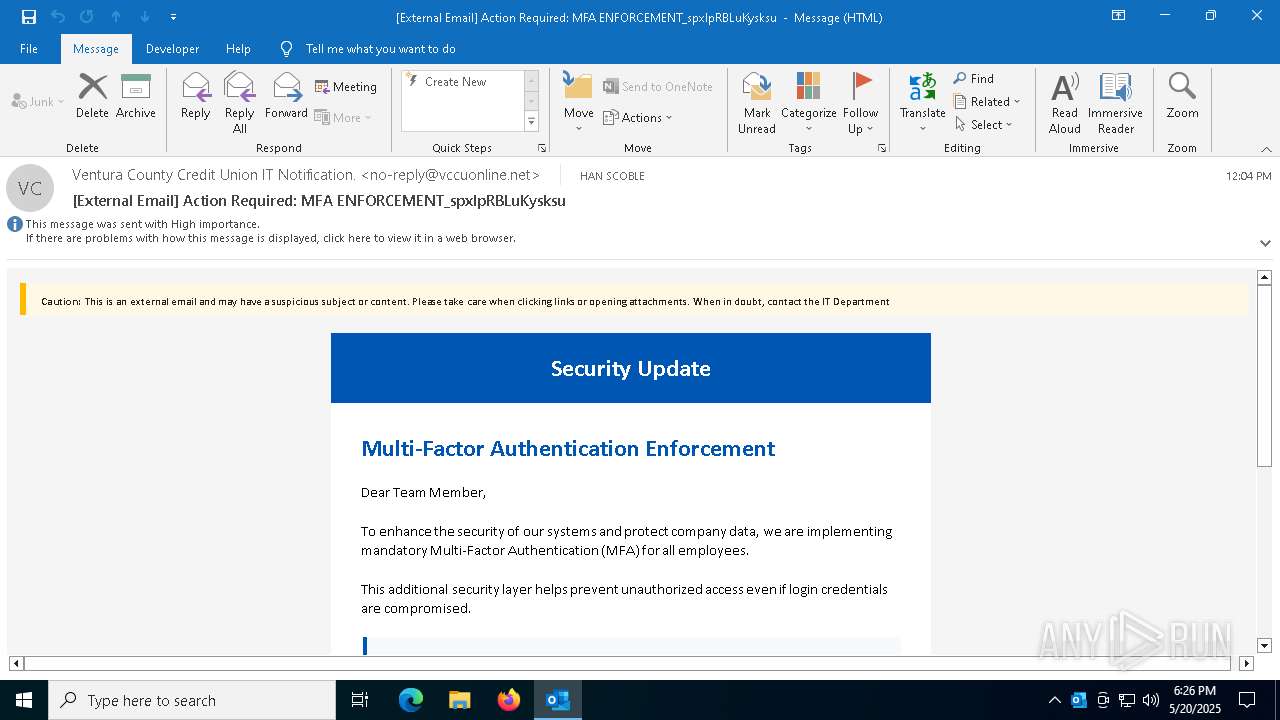Open the Tags dialog launcher
1280x720 pixels.
point(882,148)
